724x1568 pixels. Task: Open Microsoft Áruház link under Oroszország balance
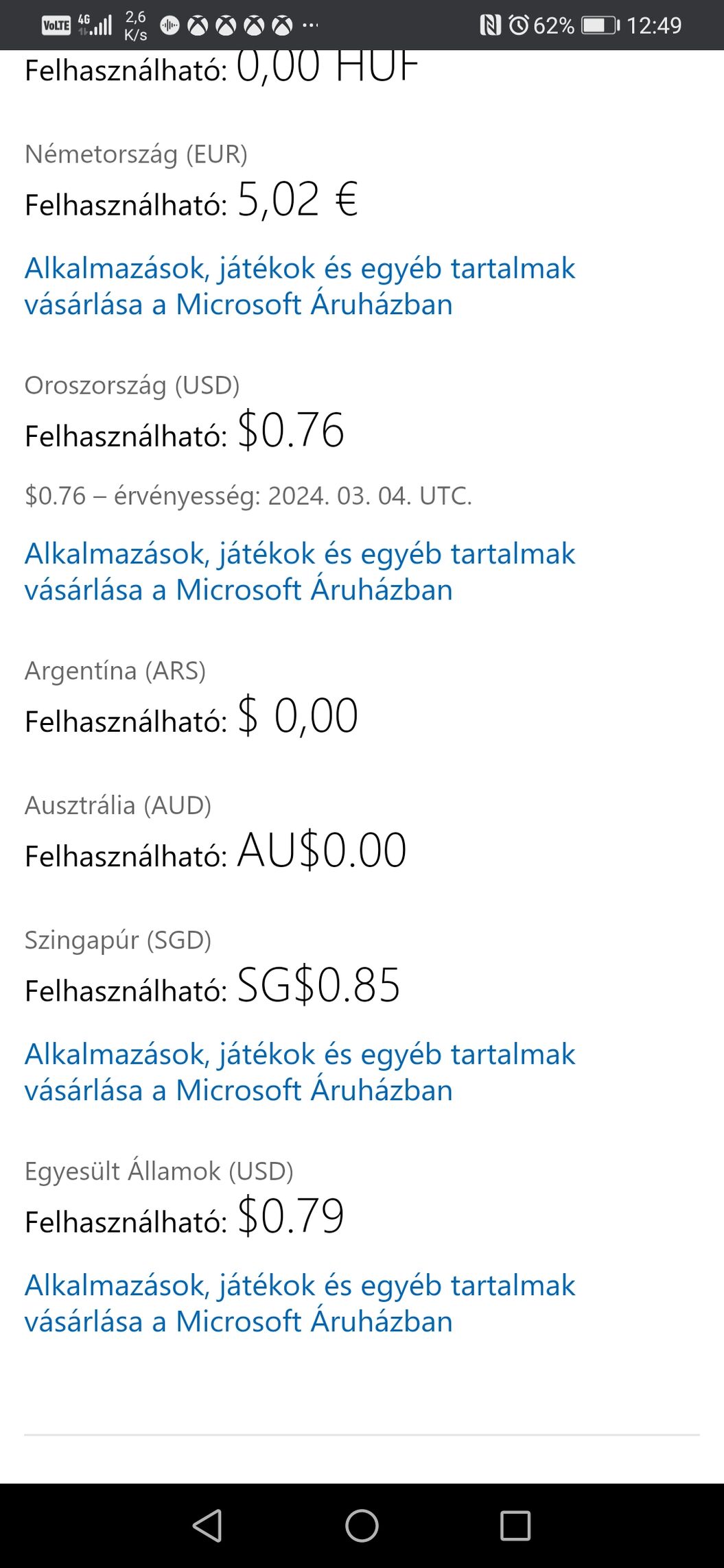point(300,571)
